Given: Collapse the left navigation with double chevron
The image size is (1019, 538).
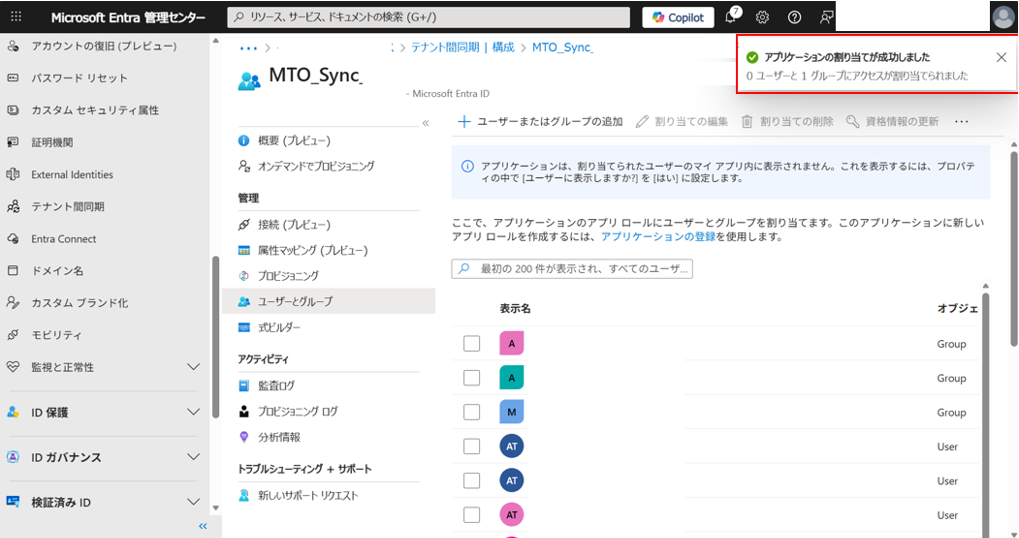Looking at the screenshot, I should [203, 526].
